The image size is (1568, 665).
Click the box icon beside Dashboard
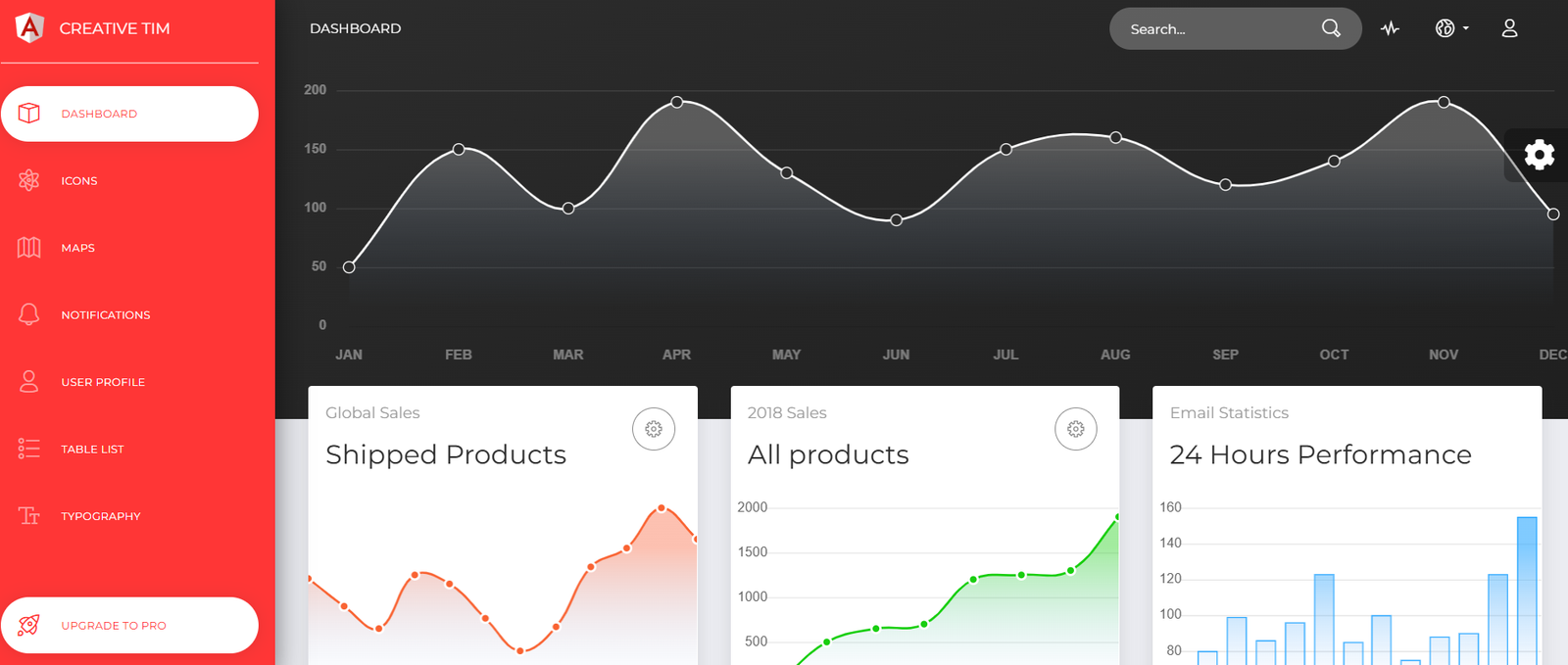[29, 114]
